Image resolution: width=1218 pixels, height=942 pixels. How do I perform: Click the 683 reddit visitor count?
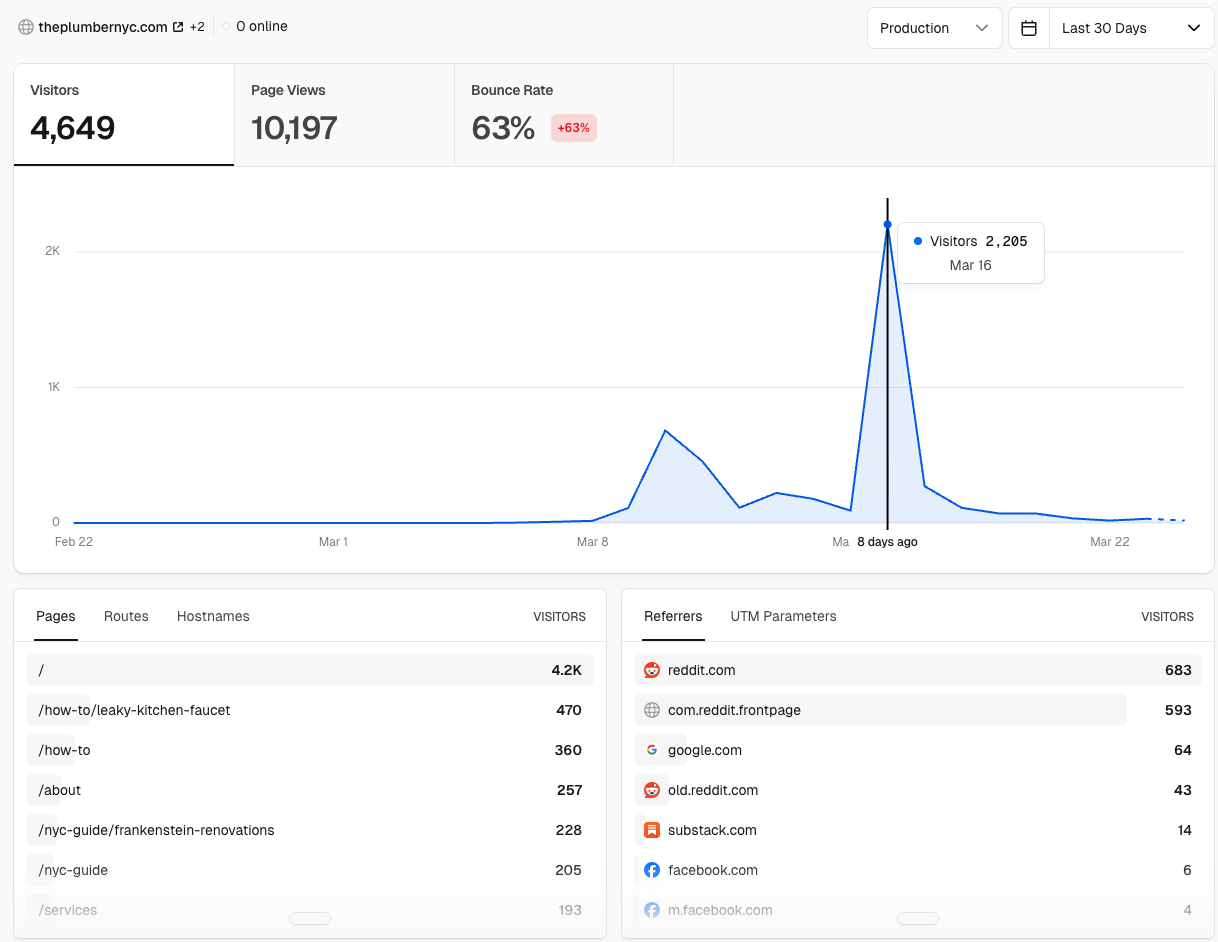pos(1178,670)
